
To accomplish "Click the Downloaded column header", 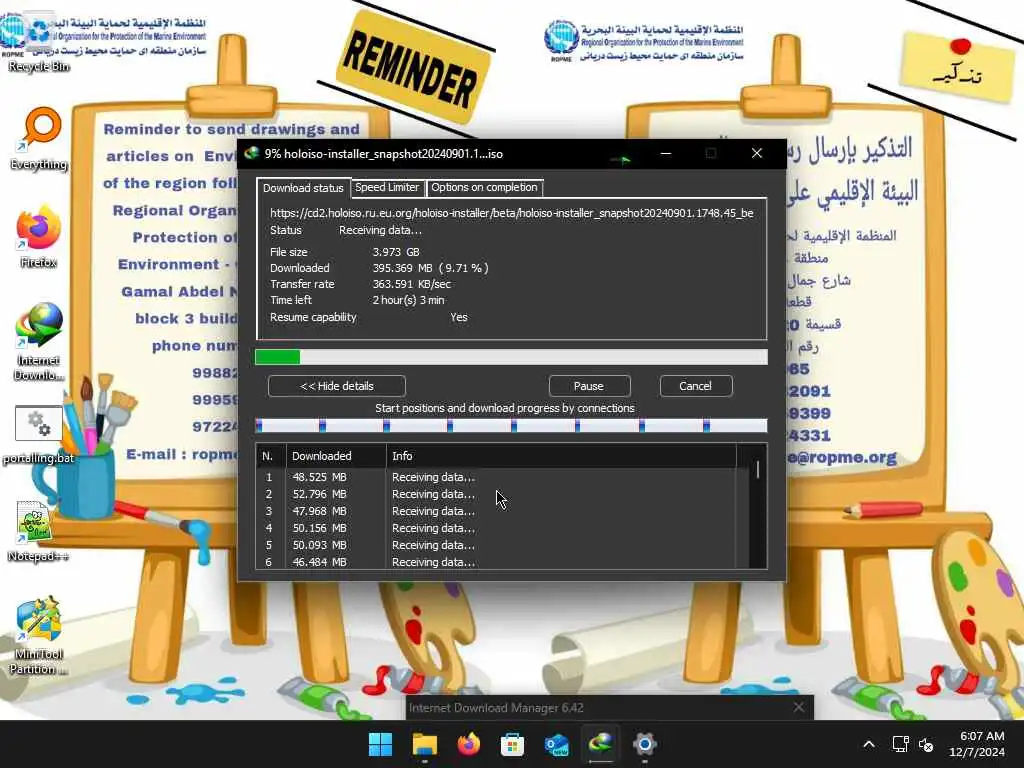I will click(x=336, y=456).
